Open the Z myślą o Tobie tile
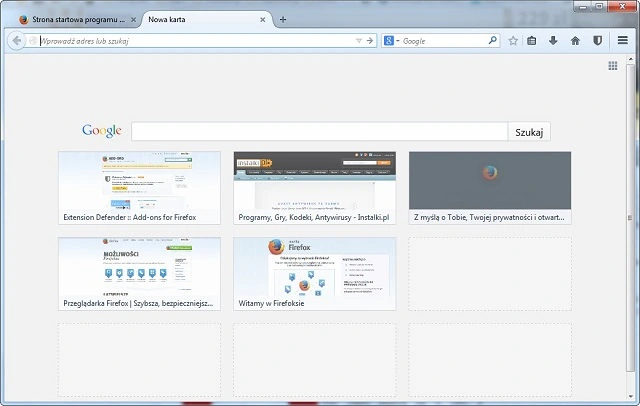This screenshot has width=640, height=406. [490, 188]
